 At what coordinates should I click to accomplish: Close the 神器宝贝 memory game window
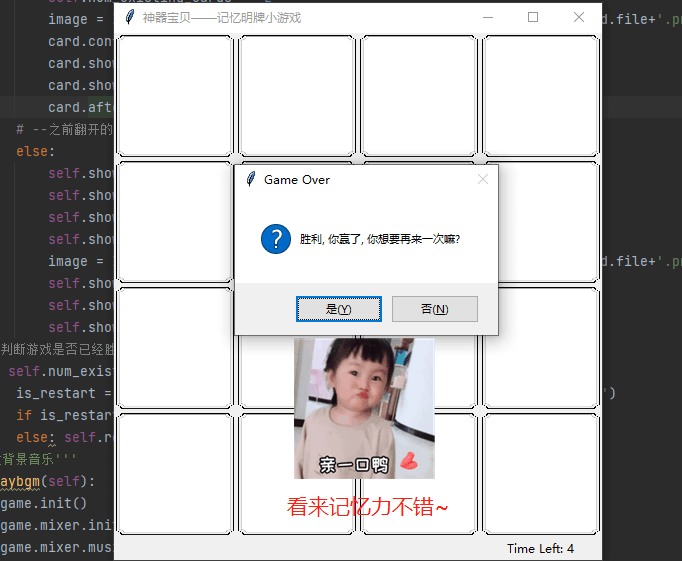pos(579,18)
